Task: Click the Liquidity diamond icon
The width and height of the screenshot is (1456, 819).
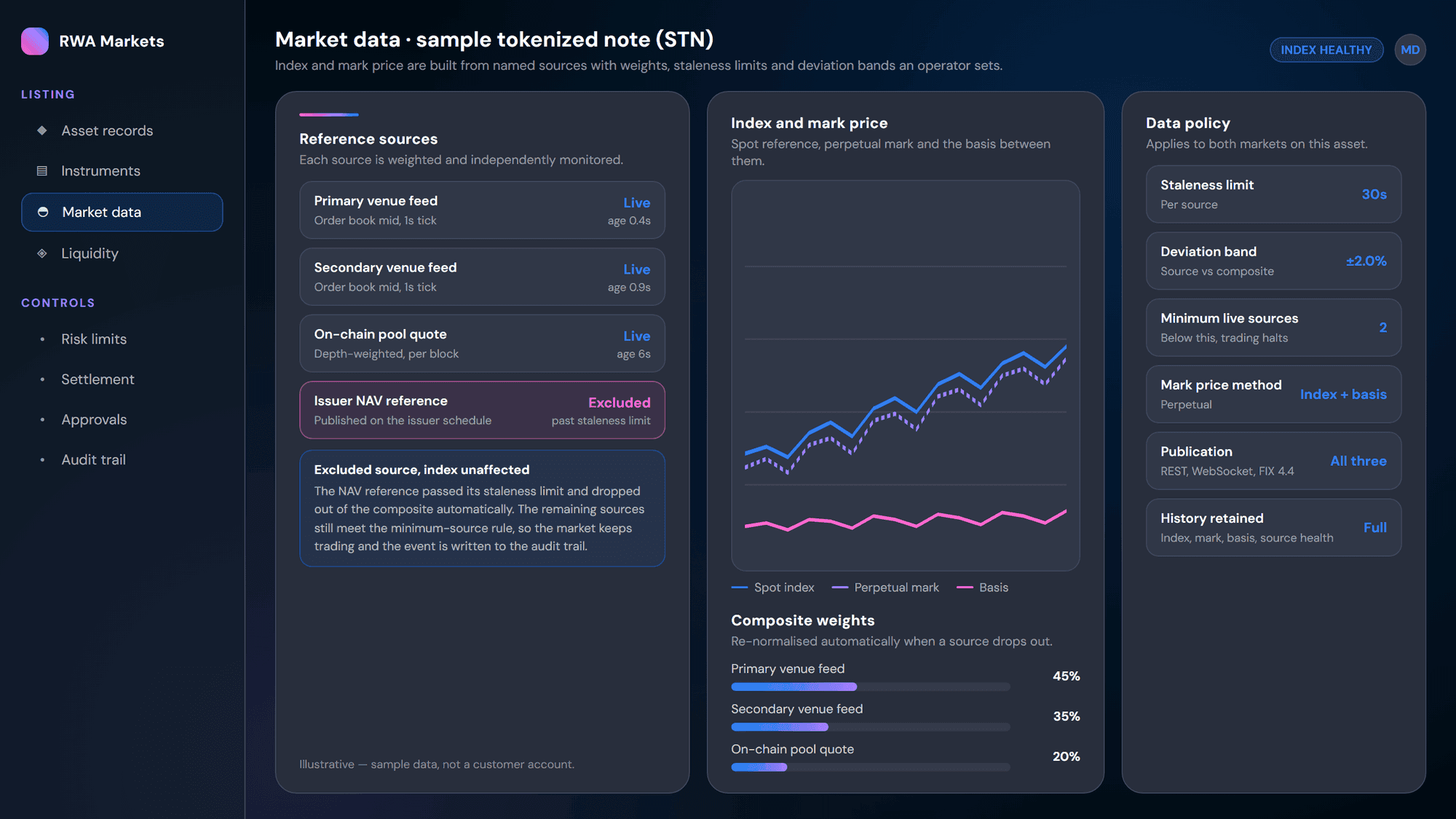Action: click(42, 253)
